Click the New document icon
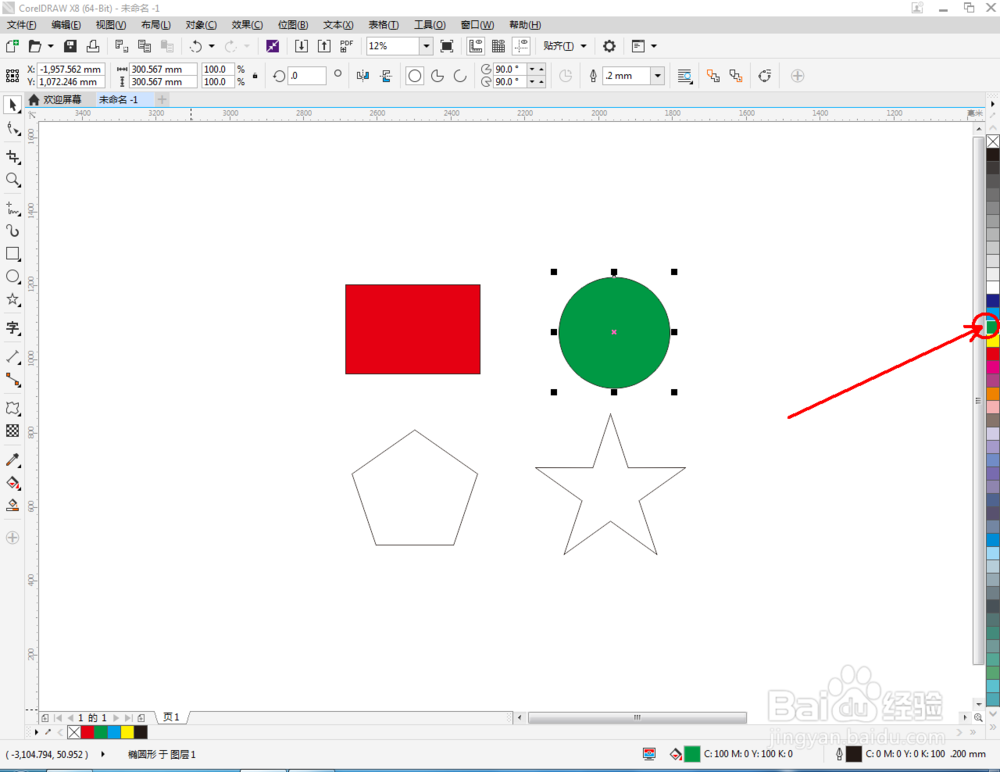The height and width of the screenshot is (772, 1000). tap(12, 46)
